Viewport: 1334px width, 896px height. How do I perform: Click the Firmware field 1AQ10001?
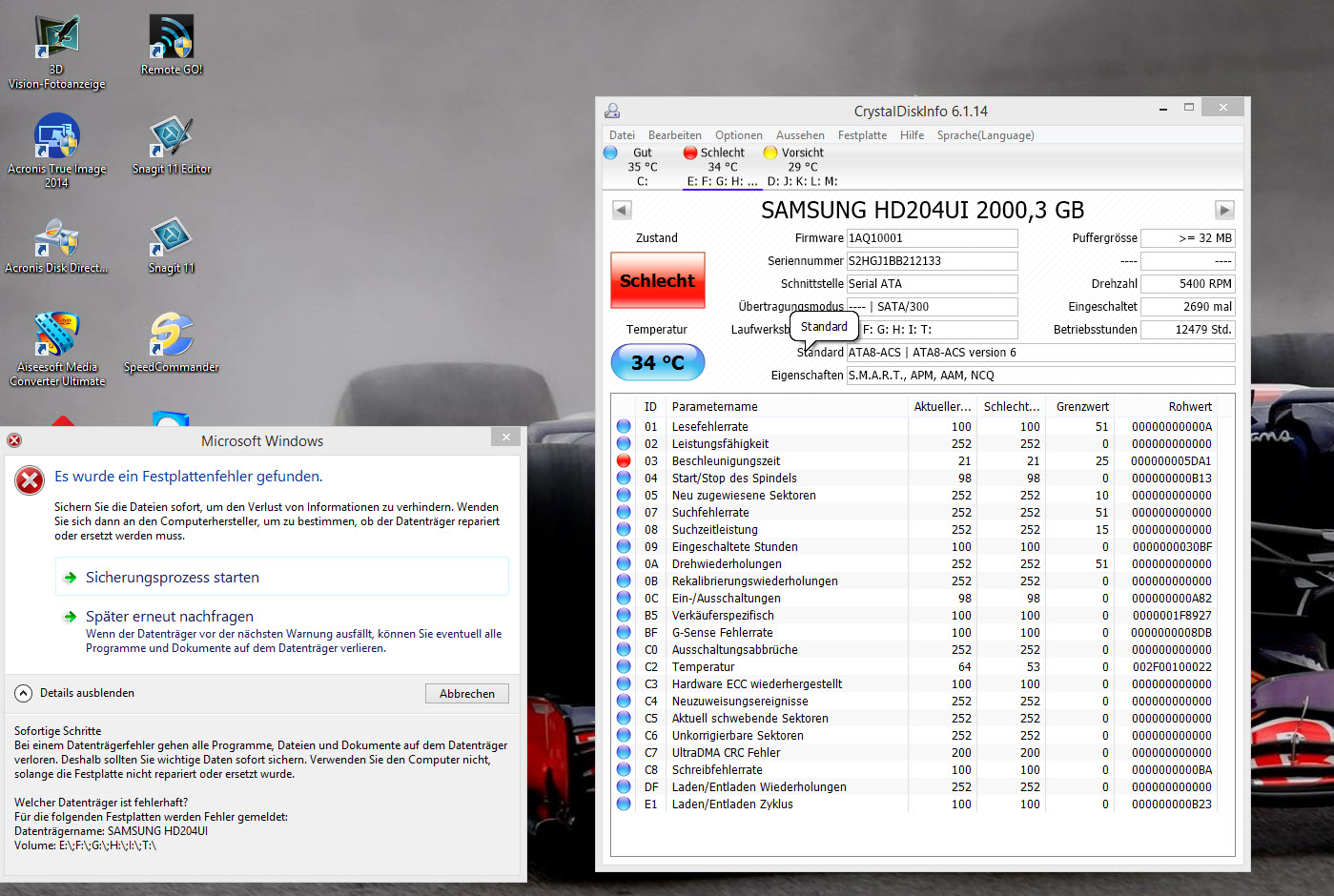click(932, 238)
